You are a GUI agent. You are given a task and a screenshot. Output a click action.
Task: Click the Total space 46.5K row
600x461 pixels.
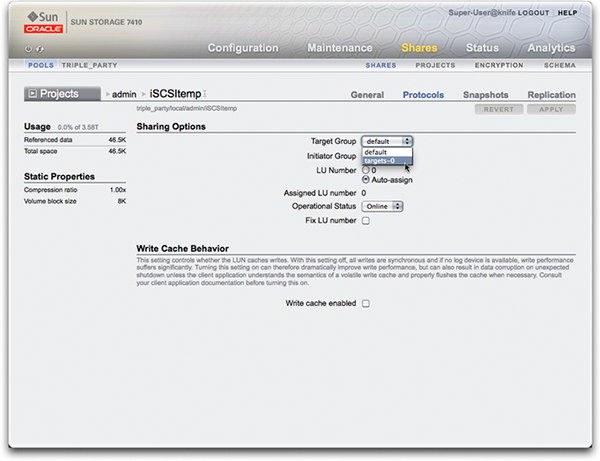[x=75, y=151]
